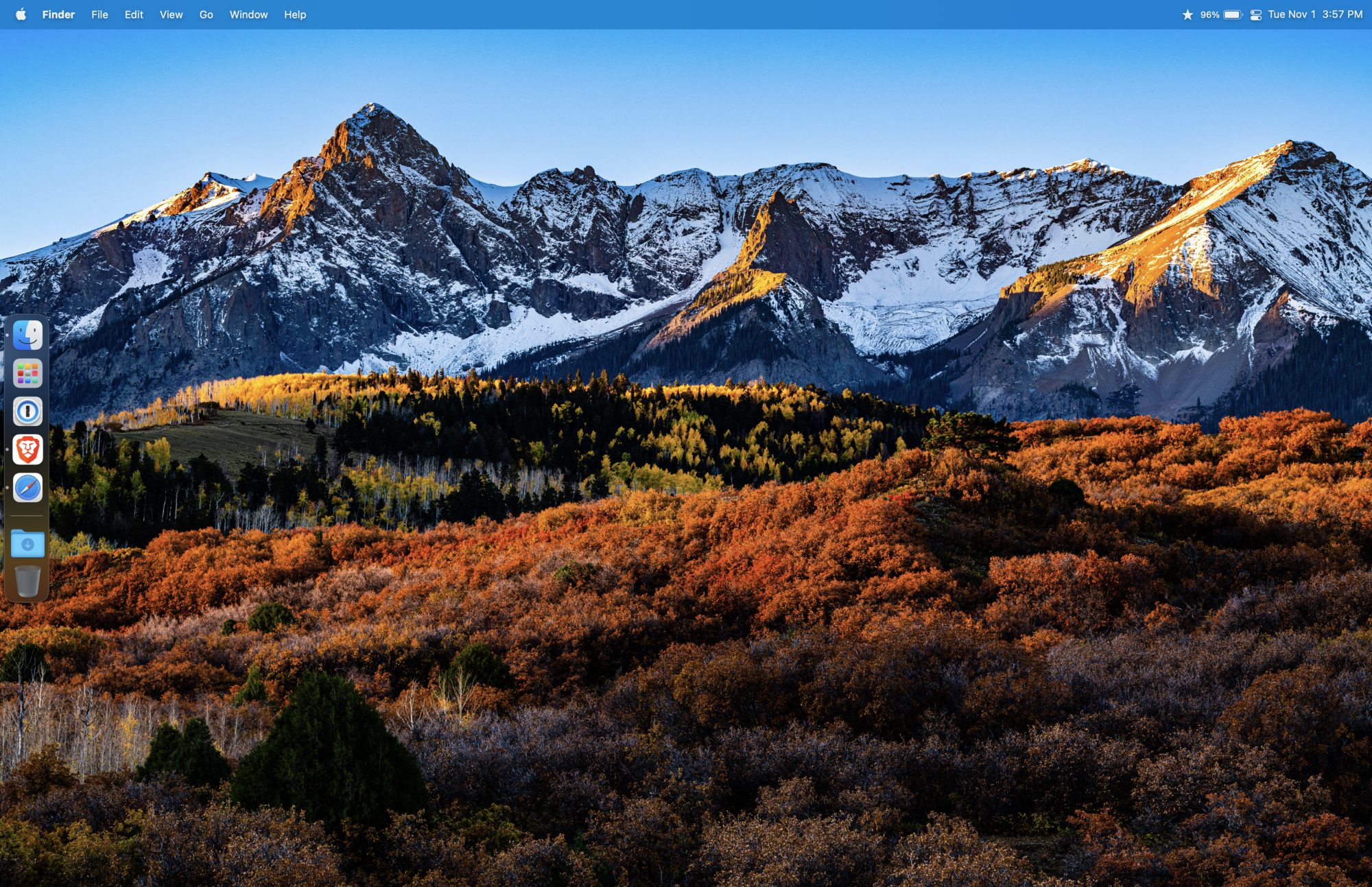Open the Edit menu

pos(134,14)
